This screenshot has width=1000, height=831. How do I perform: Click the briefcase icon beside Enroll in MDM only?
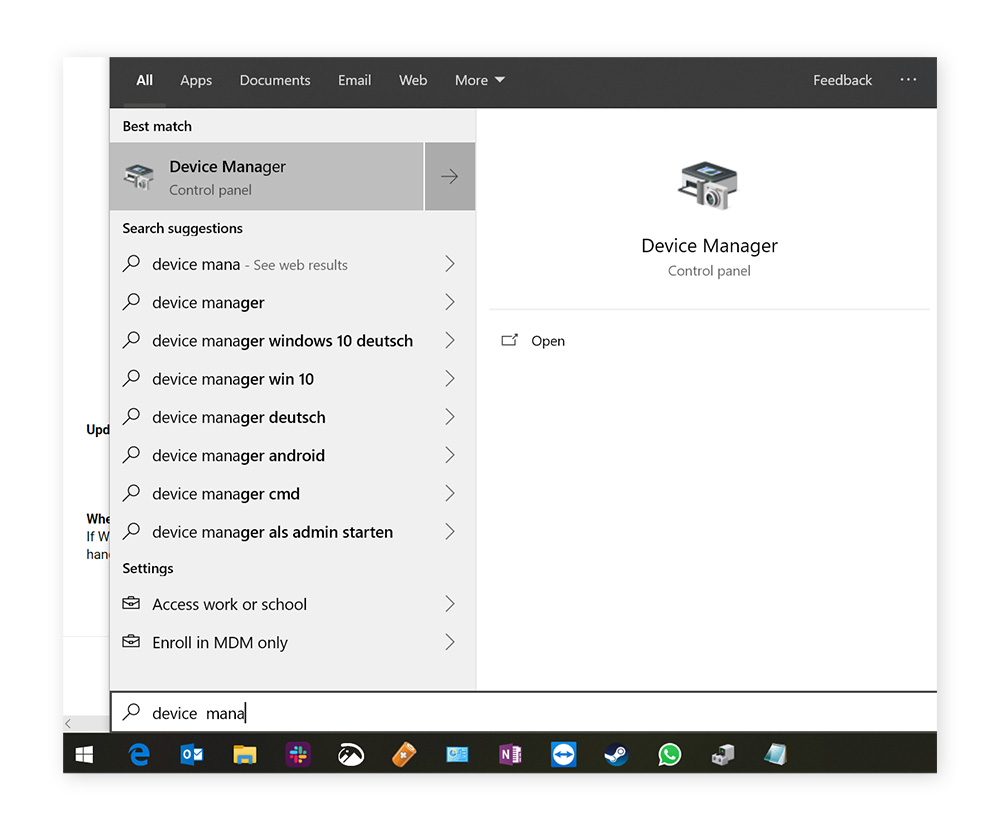tap(131, 641)
